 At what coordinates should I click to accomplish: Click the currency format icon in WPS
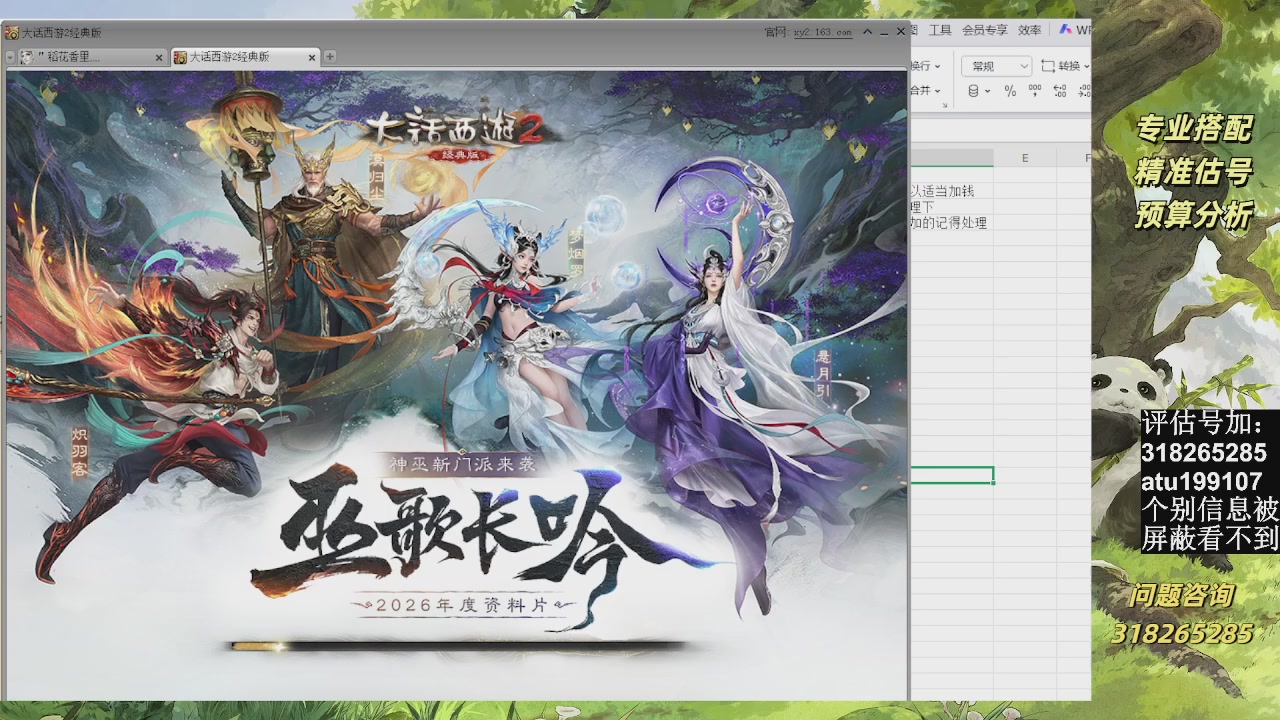(974, 91)
